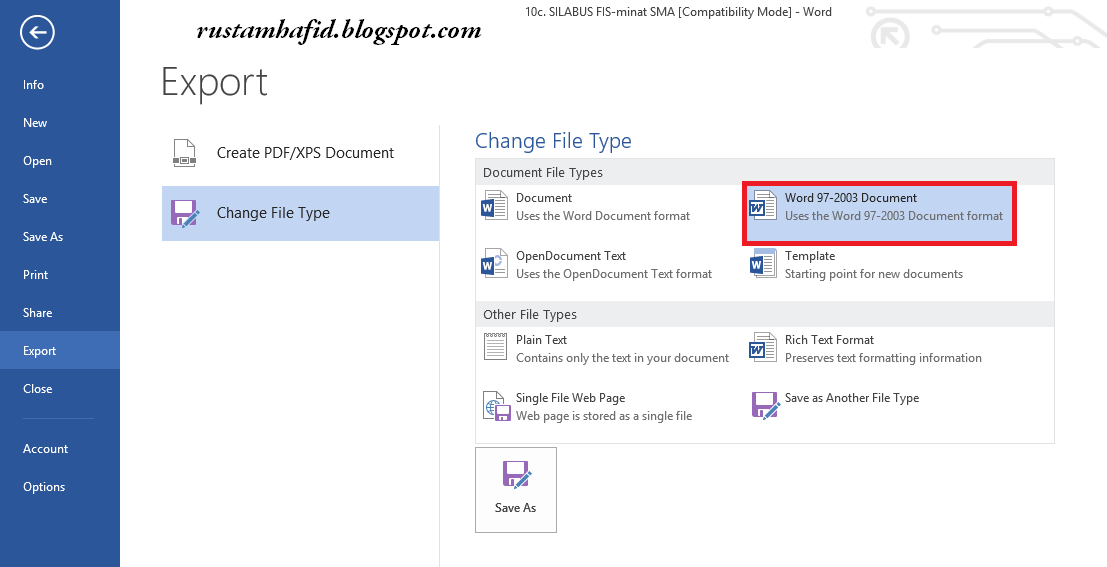1107x567 pixels.
Task: Open the Share page
Action: click(x=60, y=313)
